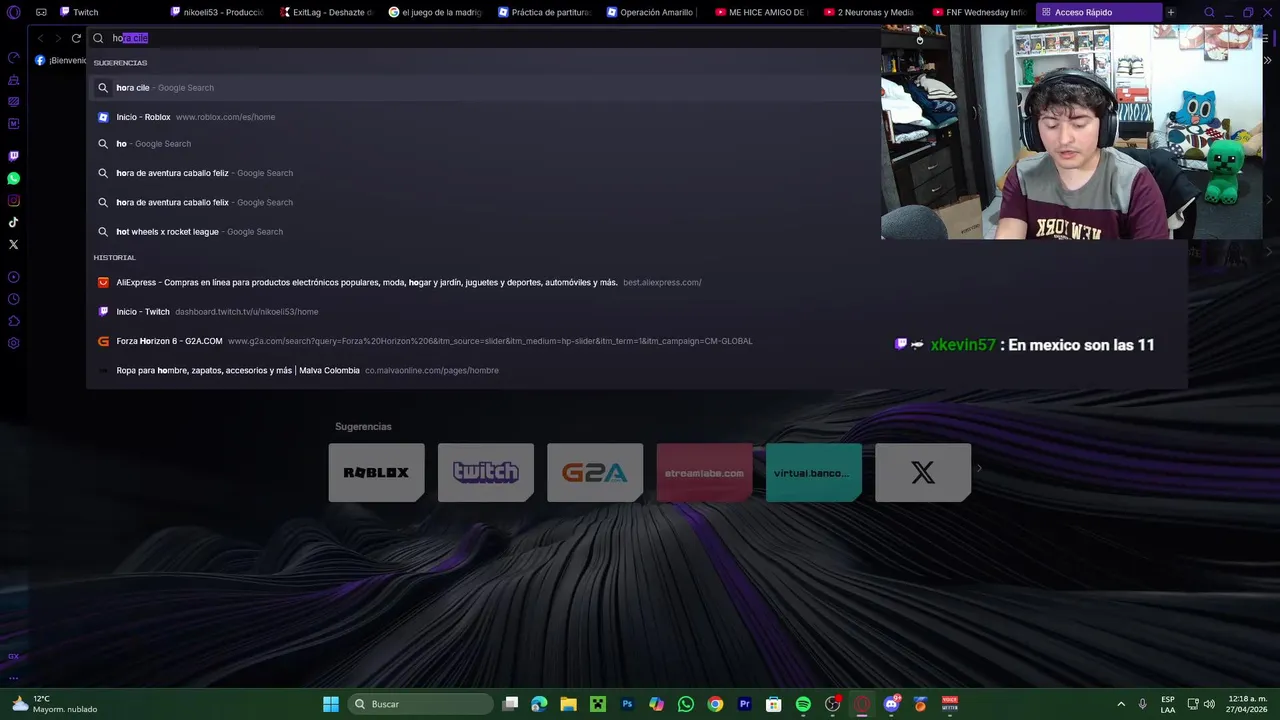Open Spotify from the Windows taskbar
The image size is (1280, 720).
tap(803, 704)
